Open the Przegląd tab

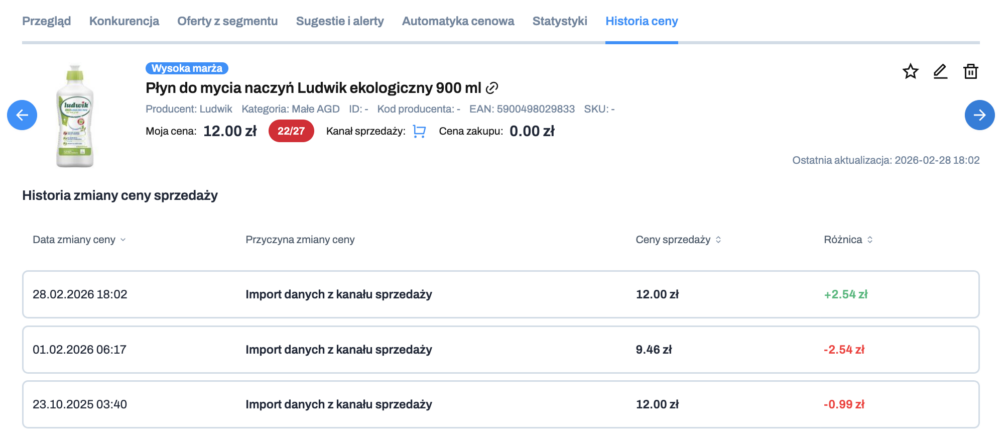coord(46,20)
